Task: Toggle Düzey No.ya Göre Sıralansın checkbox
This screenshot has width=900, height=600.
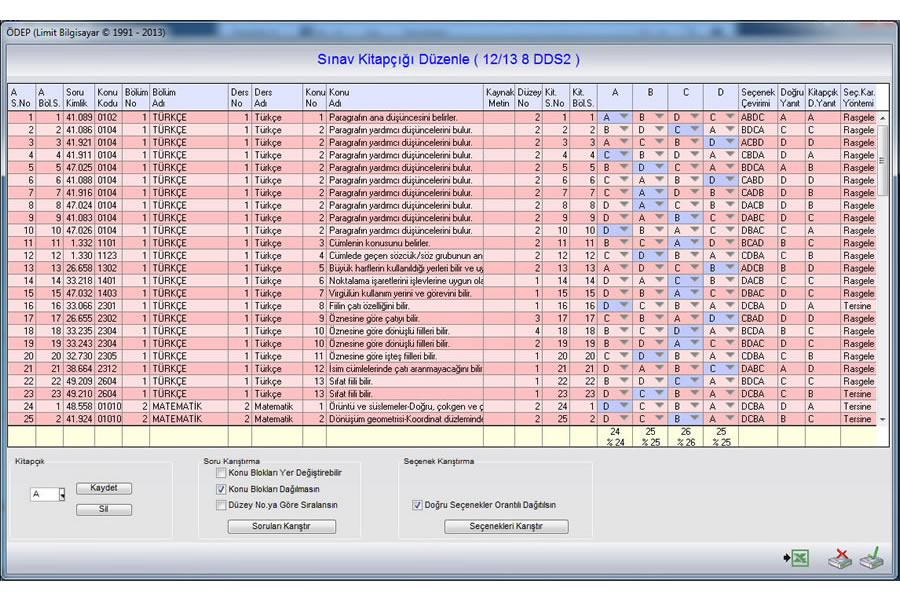Action: (221, 505)
